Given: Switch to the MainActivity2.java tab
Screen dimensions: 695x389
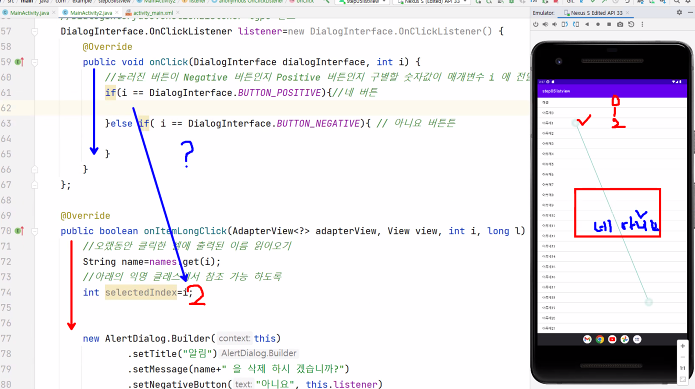Looking at the screenshot, I should (91, 13).
